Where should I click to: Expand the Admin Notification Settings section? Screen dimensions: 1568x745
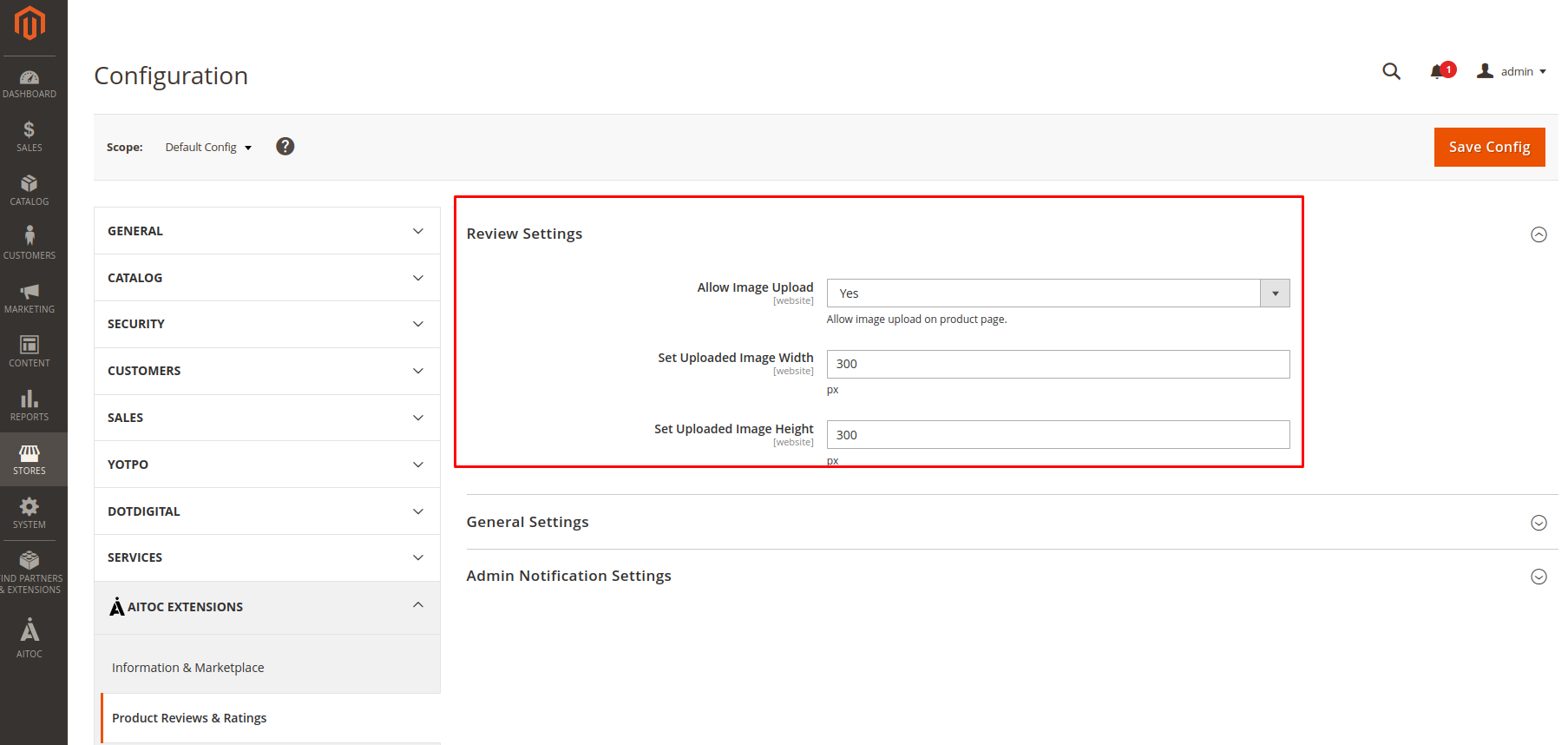[1538, 577]
